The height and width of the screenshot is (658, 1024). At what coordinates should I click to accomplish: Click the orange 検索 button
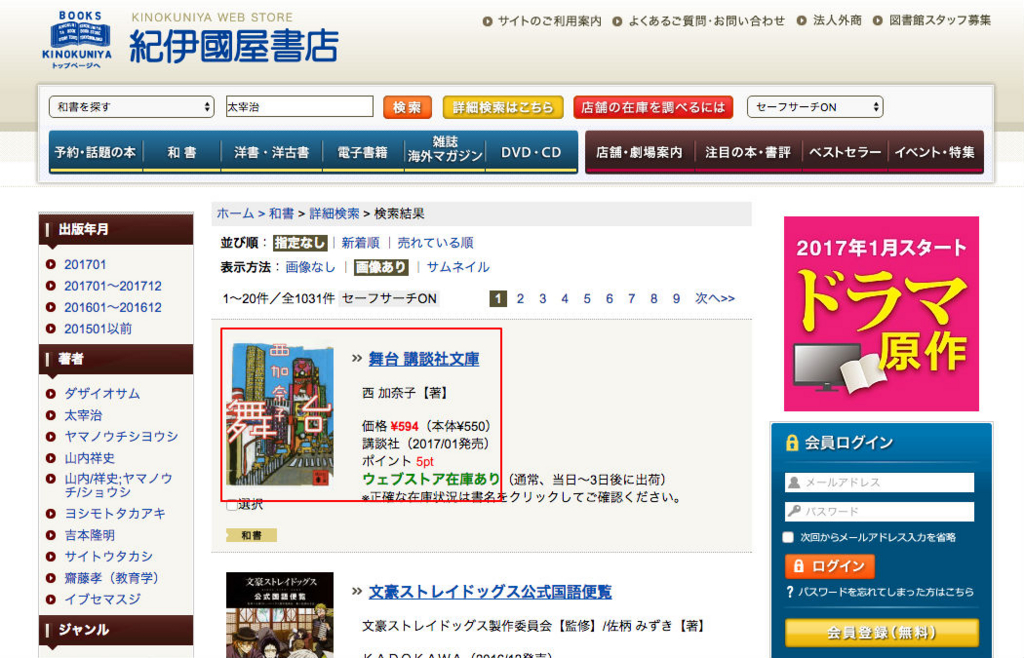click(407, 107)
